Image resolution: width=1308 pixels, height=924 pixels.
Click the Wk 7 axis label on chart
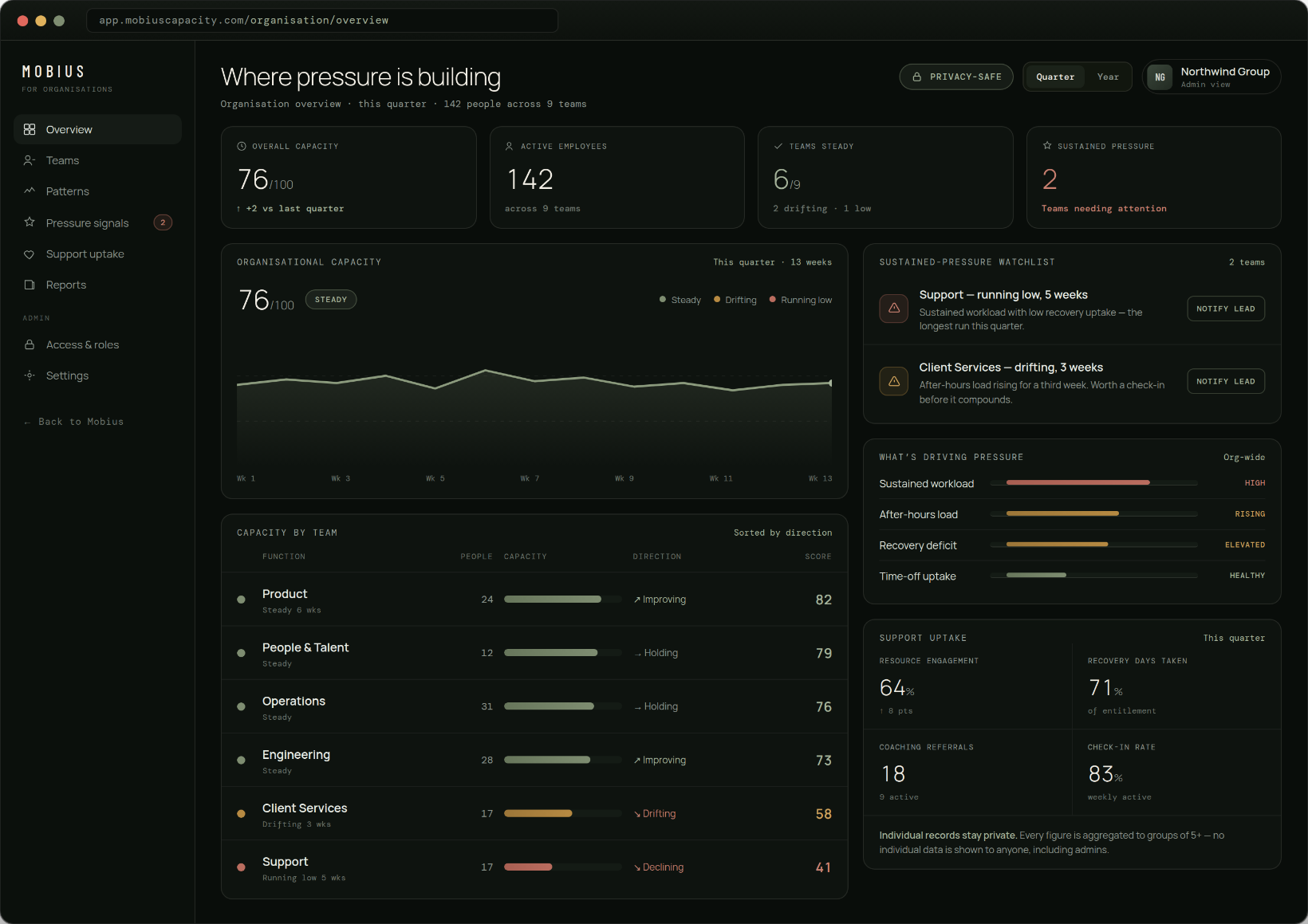tap(530, 479)
